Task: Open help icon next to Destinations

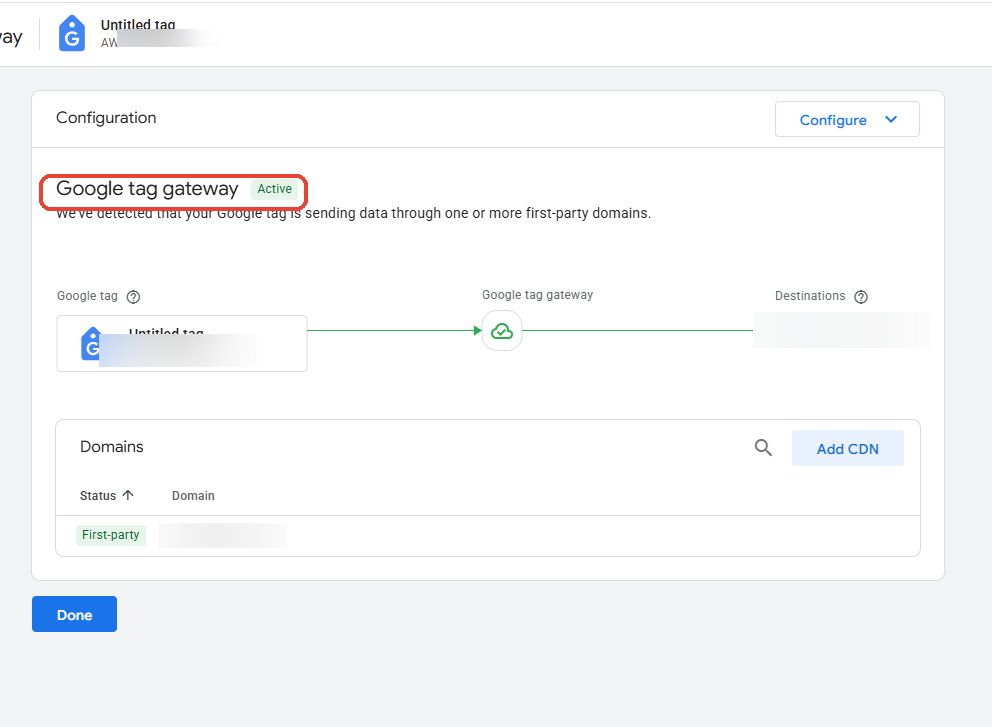Action: point(860,297)
